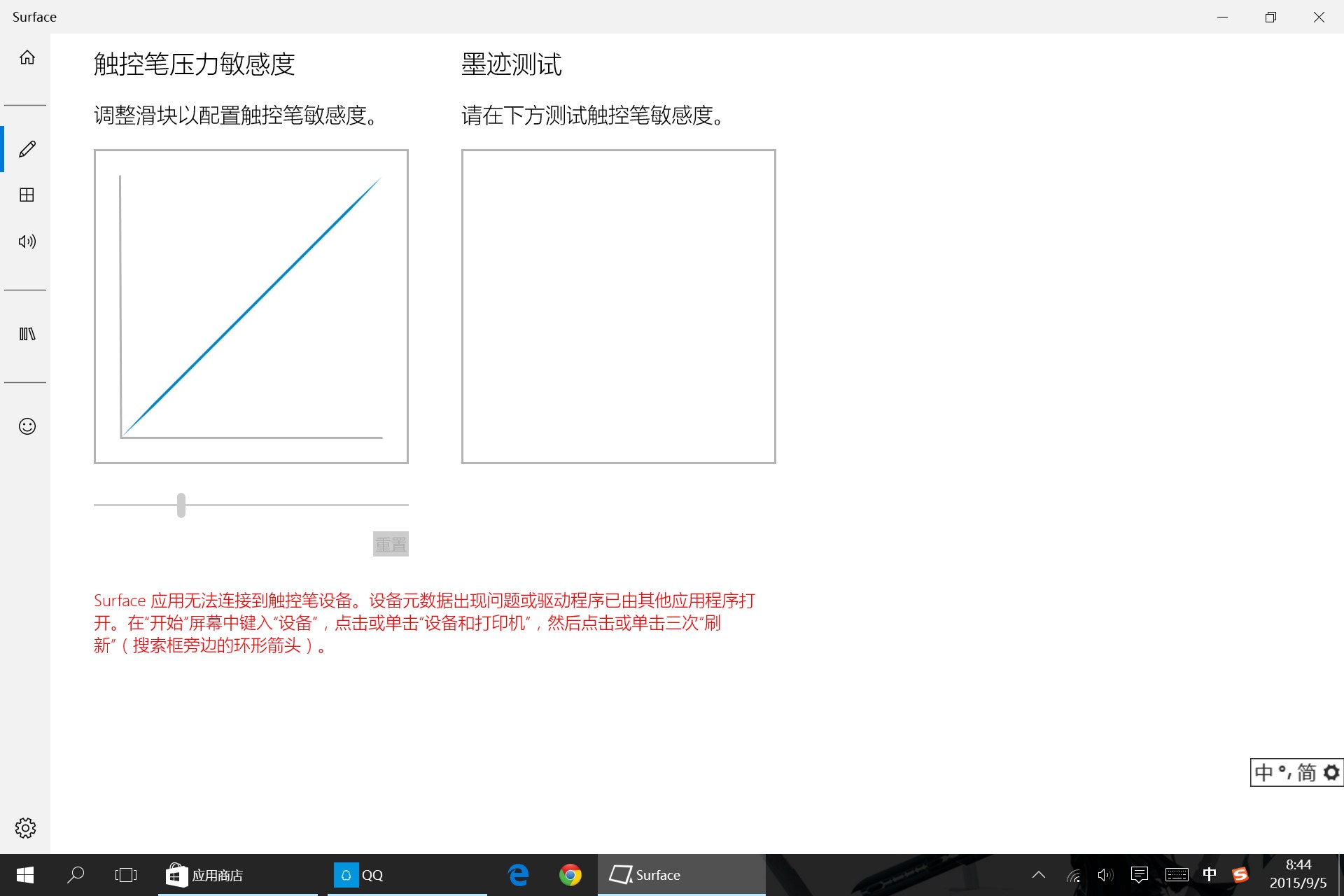Launch Microsoft Edge from taskbar
Viewport: 1344px width, 896px height.
pyautogui.click(x=519, y=875)
